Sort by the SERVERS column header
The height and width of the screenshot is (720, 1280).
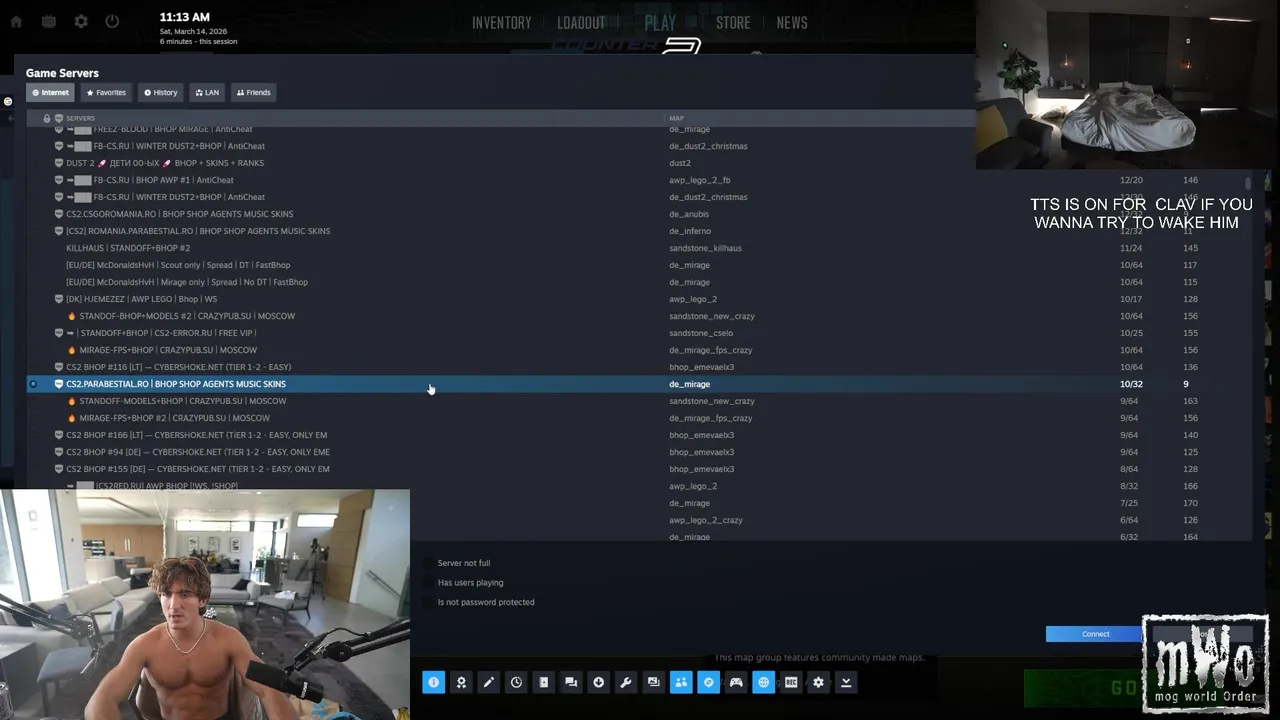(80, 118)
